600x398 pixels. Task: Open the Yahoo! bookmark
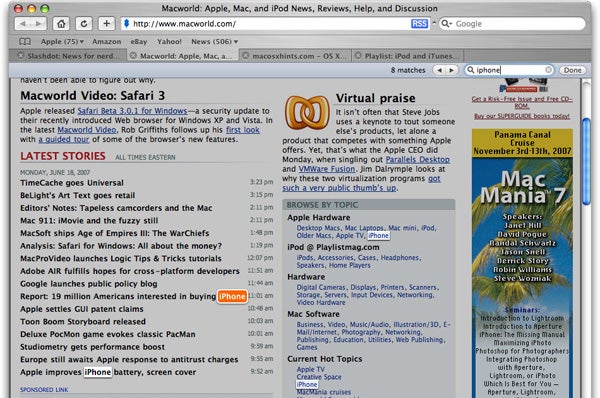tap(169, 41)
